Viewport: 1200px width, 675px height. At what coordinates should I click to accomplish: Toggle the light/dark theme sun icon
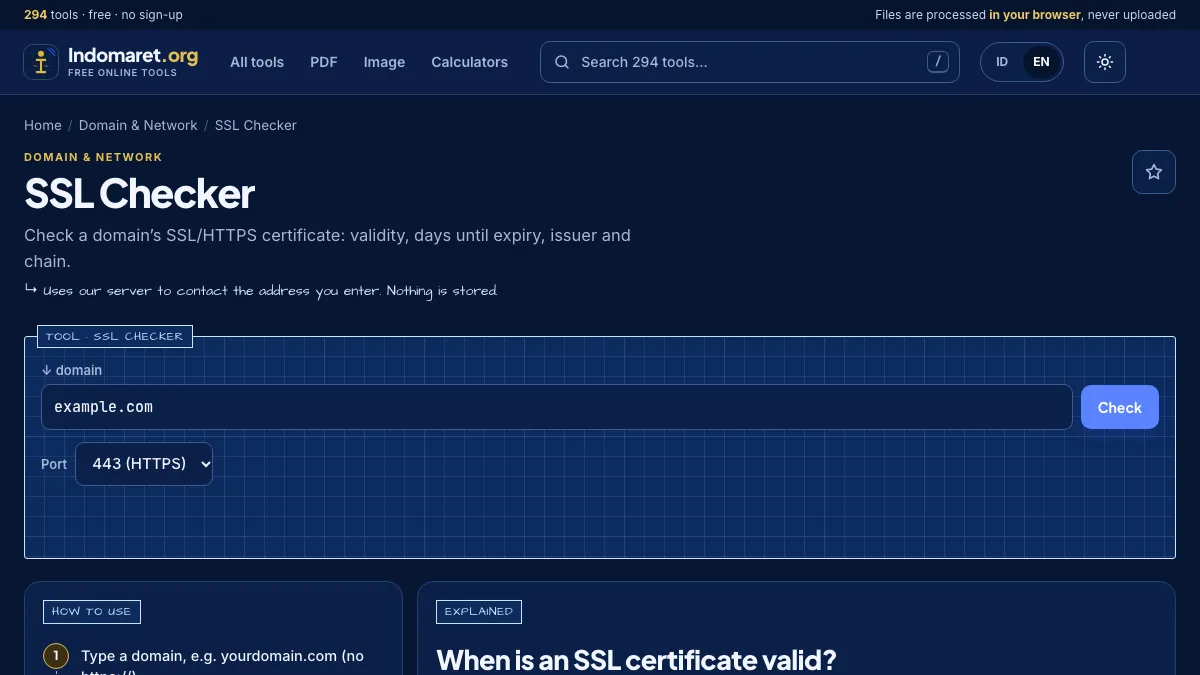1105,62
